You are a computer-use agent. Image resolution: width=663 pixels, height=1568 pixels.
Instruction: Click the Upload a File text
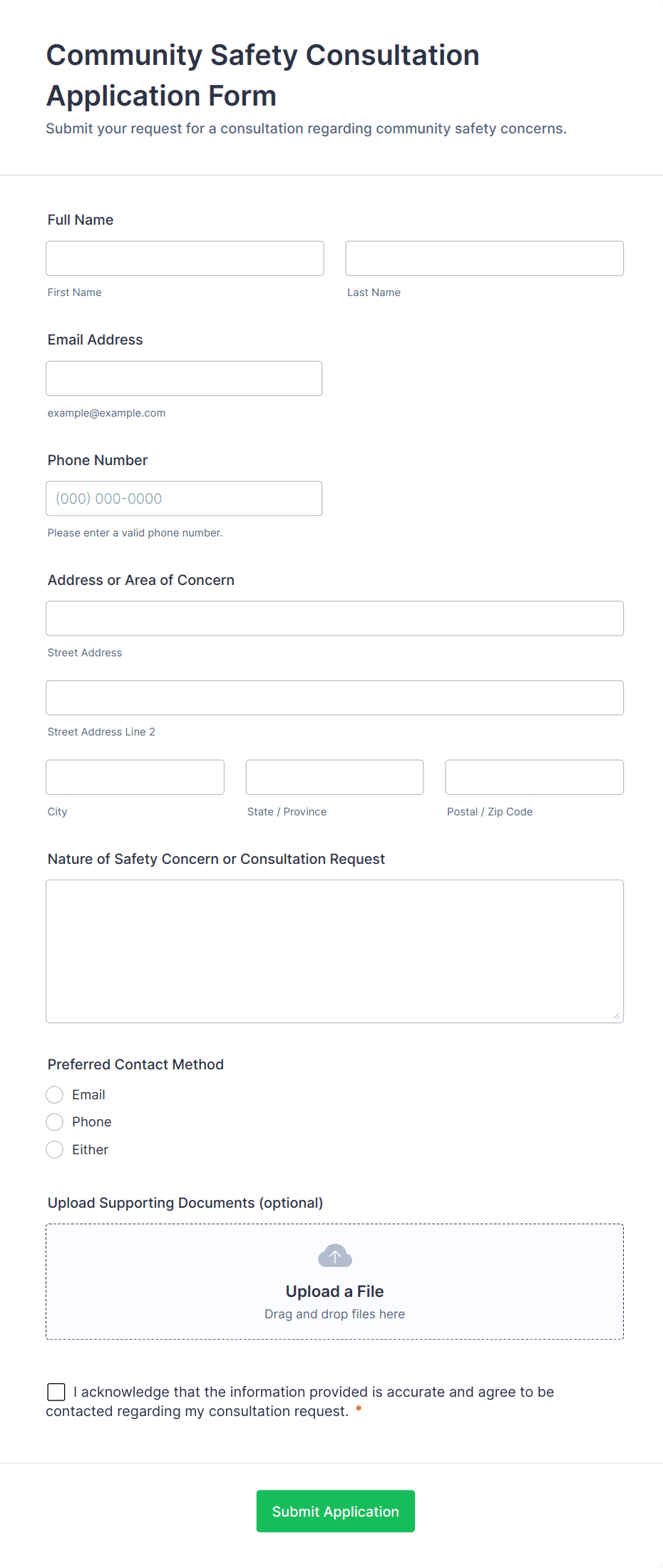click(x=334, y=1291)
